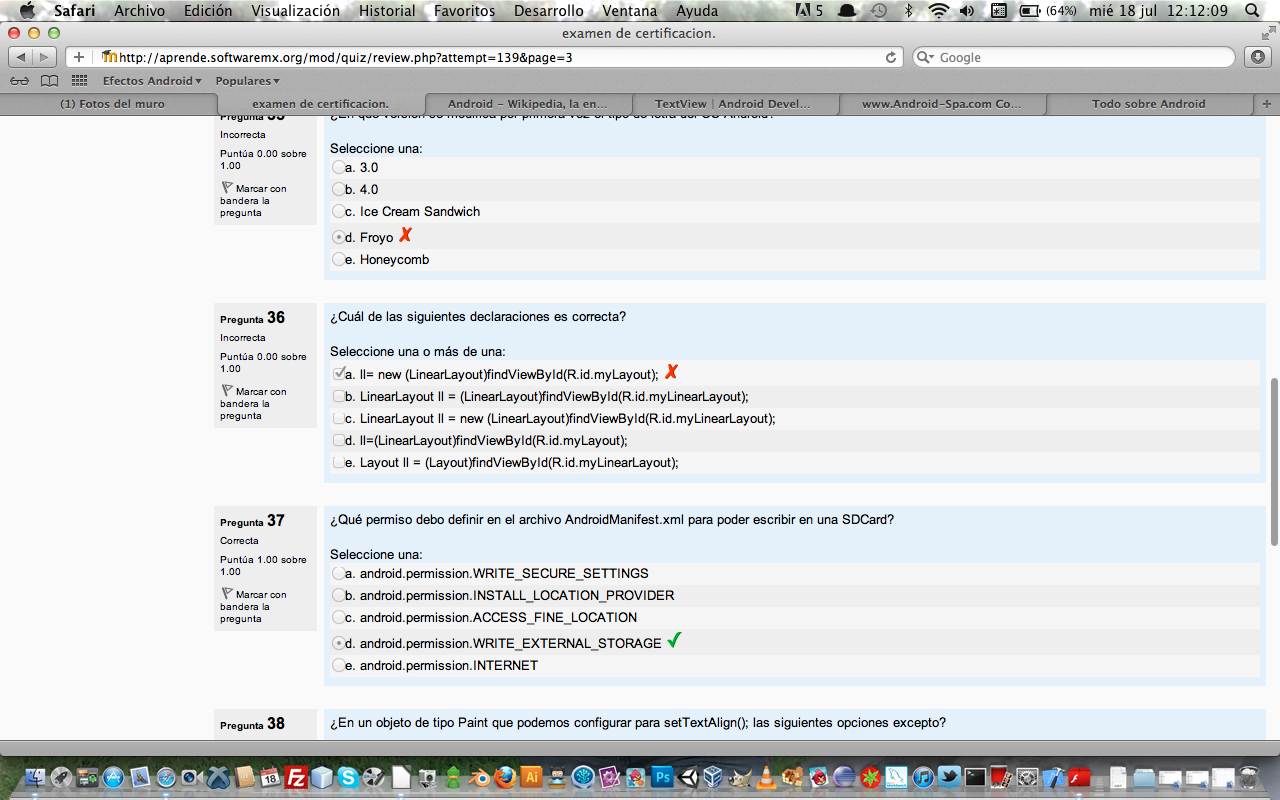This screenshot has width=1280, height=800.
Task: Open Adobe Illustrator from the Dock
Action: point(531,777)
